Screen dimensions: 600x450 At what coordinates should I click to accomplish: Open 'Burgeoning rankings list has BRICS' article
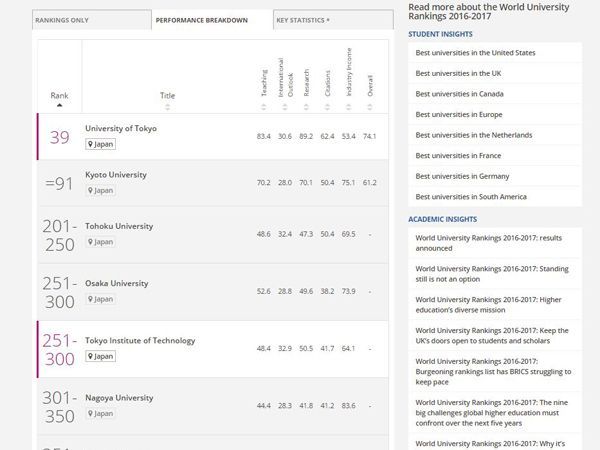click(493, 372)
